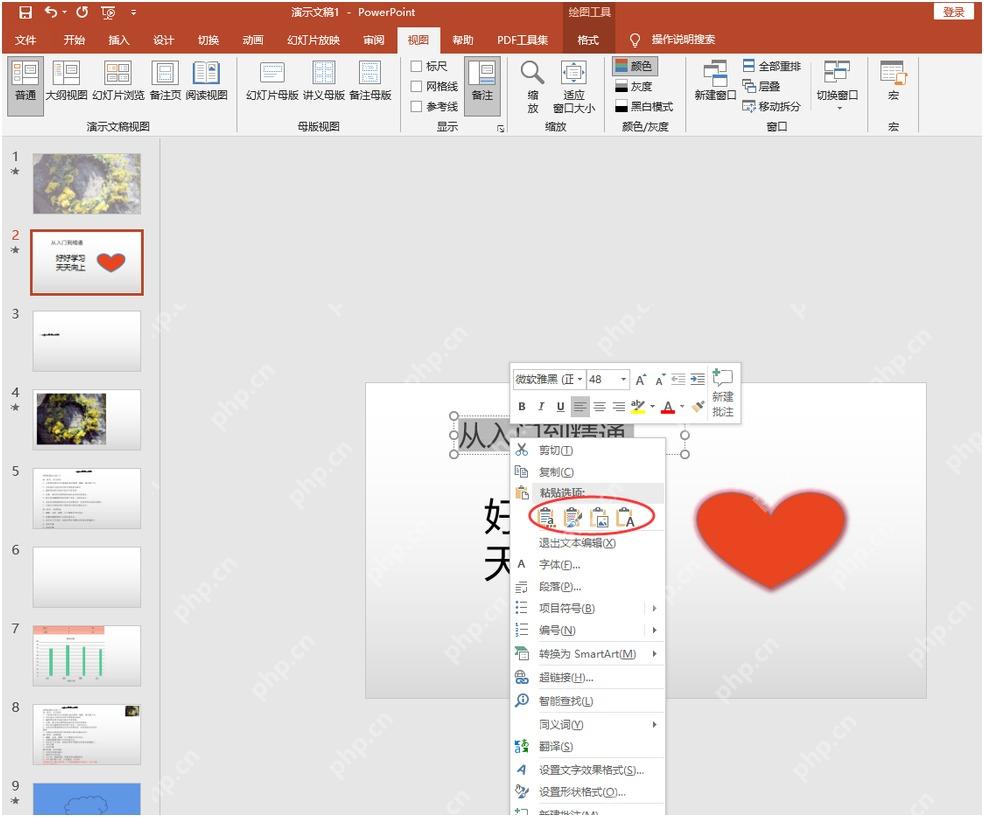The width and height of the screenshot is (984, 817).
Task: Save the presentation with the floppy icon
Action: pos(25,12)
